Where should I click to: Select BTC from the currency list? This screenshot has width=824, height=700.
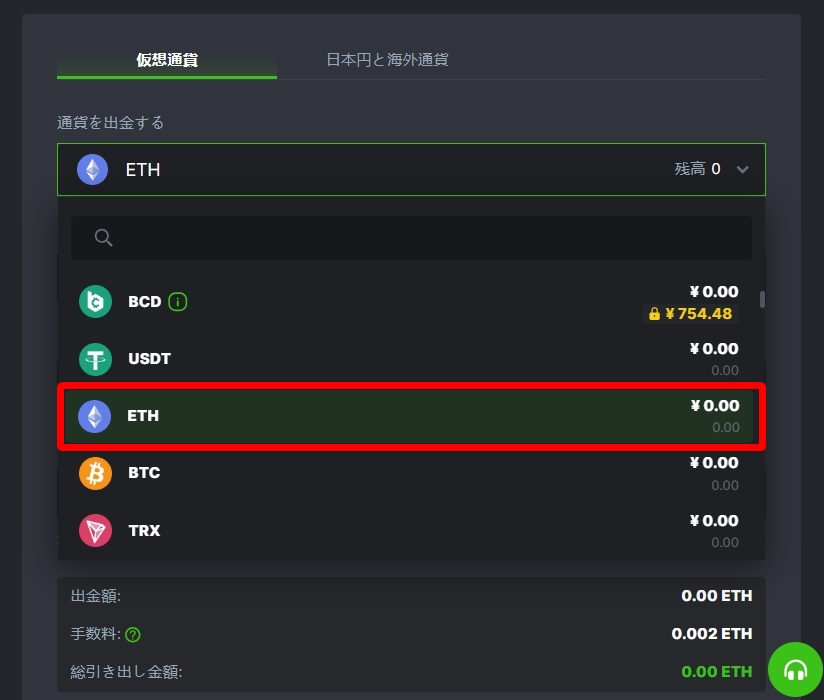(x=411, y=473)
